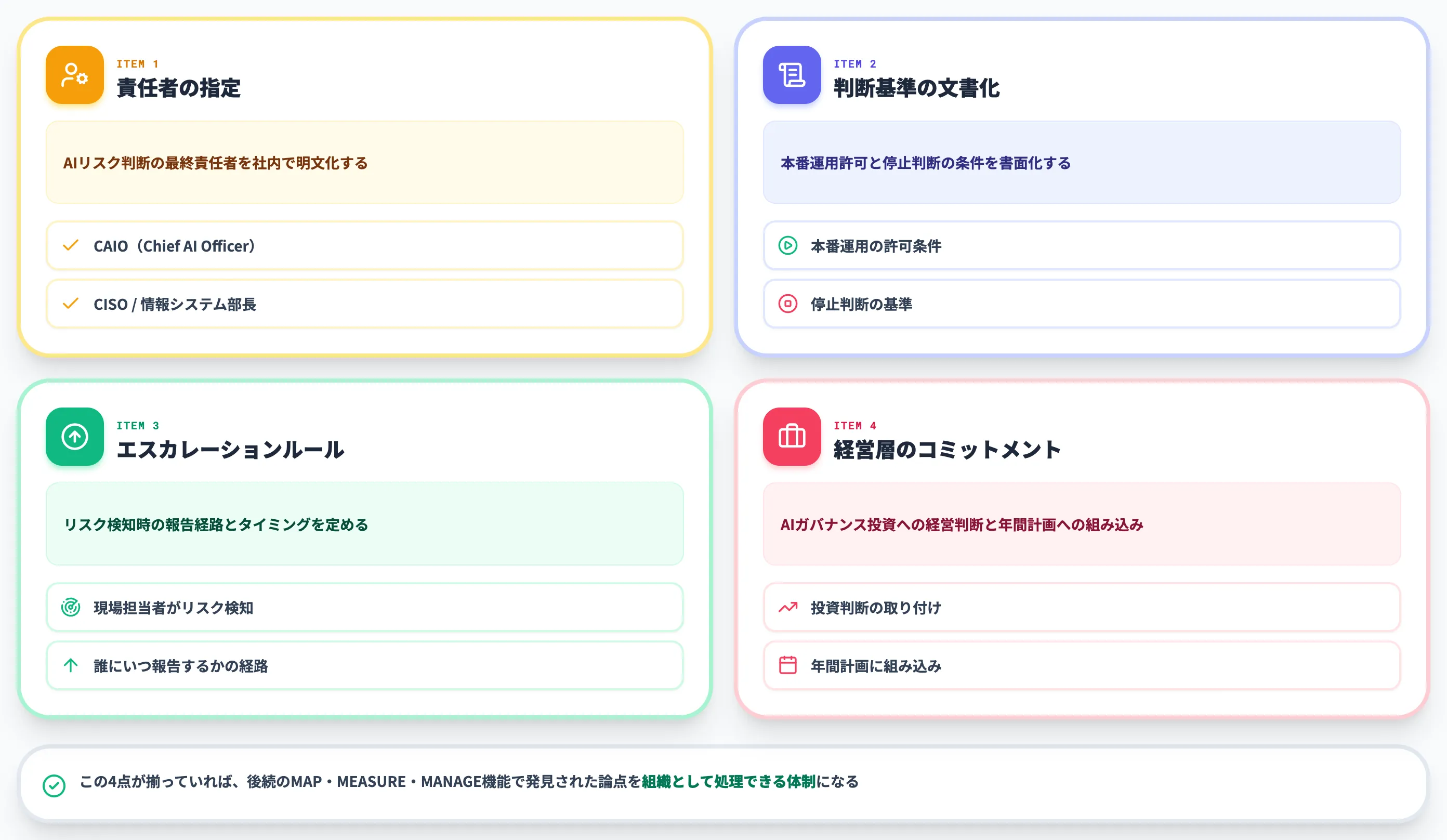
Task: Click the green box リスク検知時の報告経路とタイミングを定める
Action: click(x=365, y=524)
